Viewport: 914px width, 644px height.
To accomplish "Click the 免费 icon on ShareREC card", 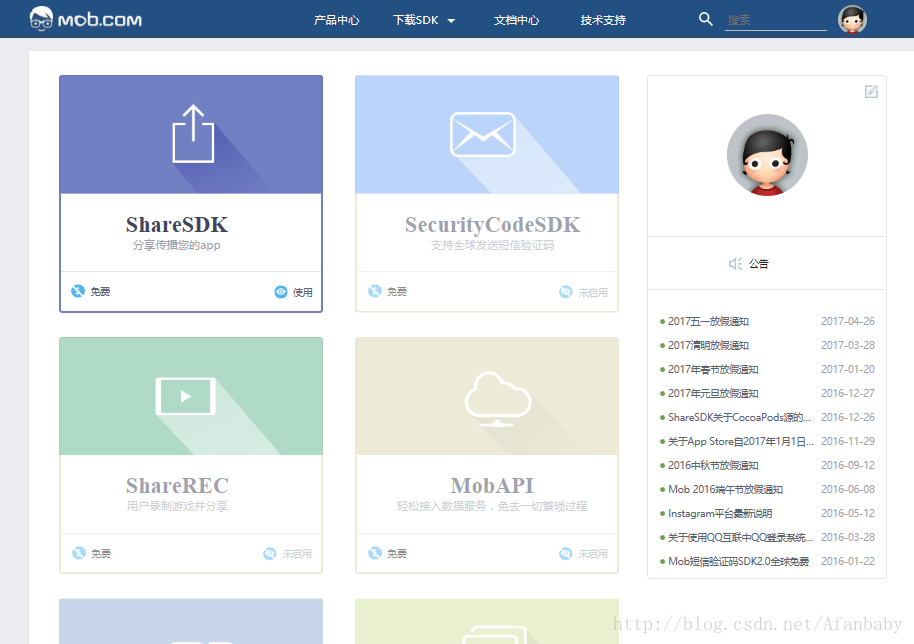I will coord(79,553).
